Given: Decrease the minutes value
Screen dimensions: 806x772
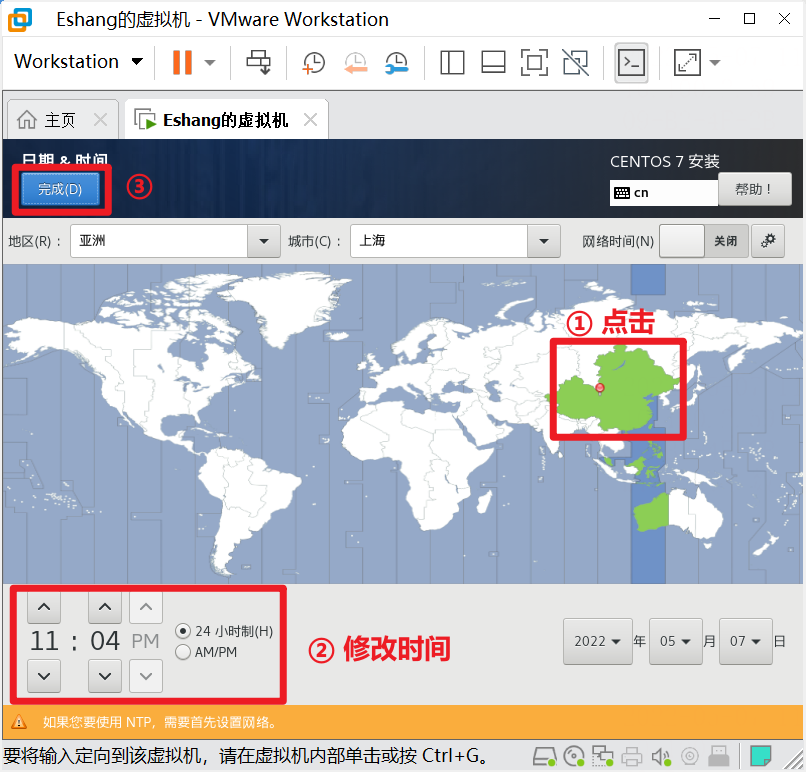Looking at the screenshot, I should [x=105, y=676].
